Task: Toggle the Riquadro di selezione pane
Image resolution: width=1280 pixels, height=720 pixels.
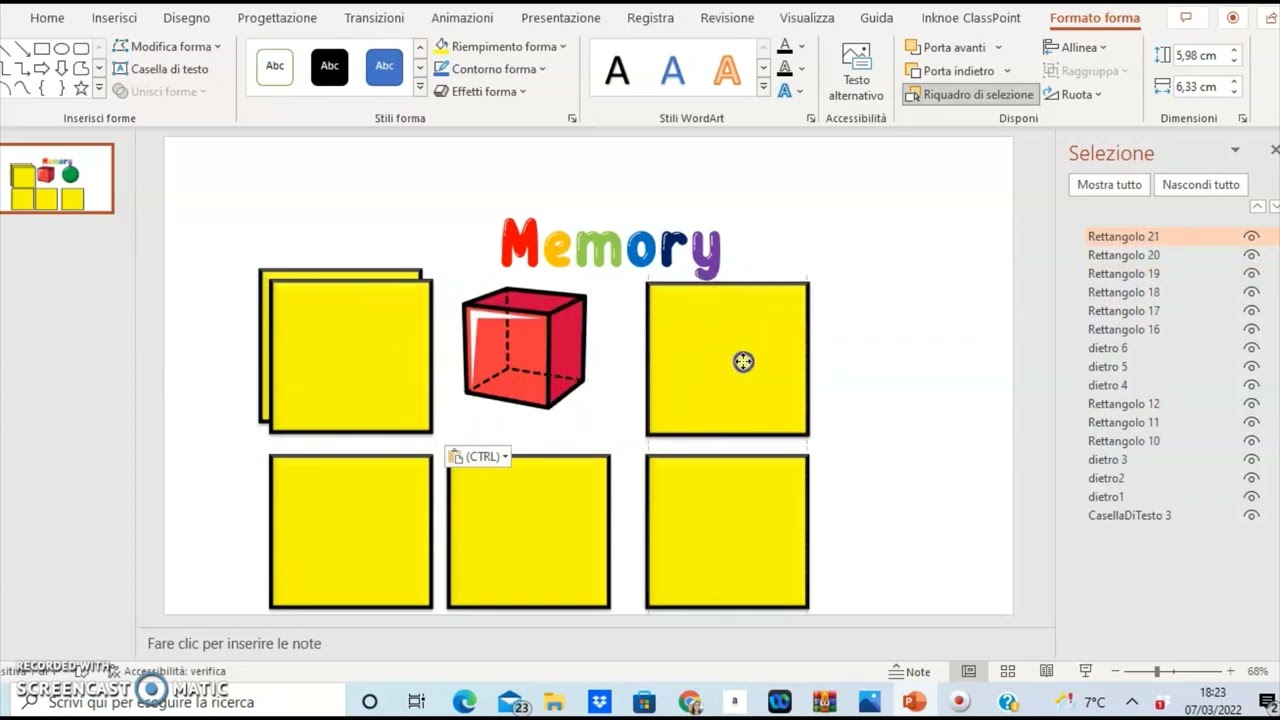Action: click(x=969, y=95)
